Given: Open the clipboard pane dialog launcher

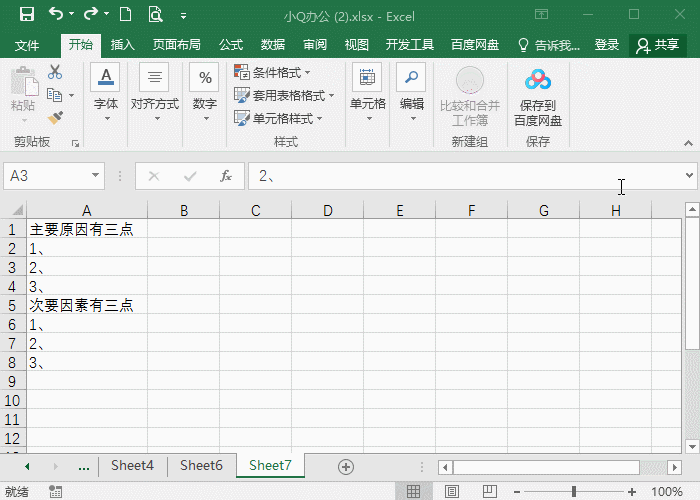Looking at the screenshot, I should click(75, 143).
